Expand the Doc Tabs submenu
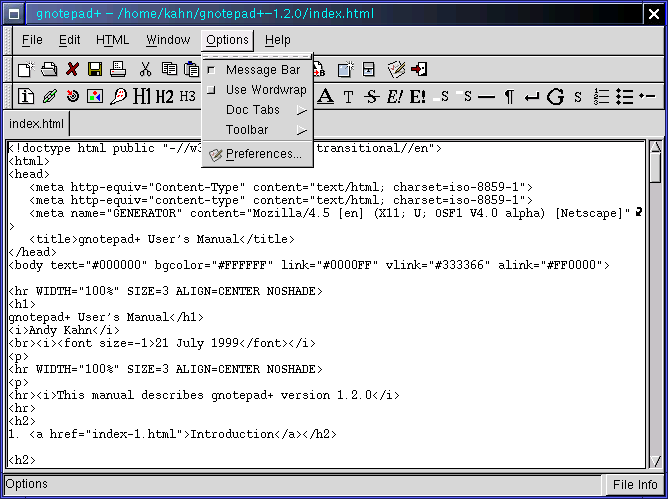 [x=257, y=110]
